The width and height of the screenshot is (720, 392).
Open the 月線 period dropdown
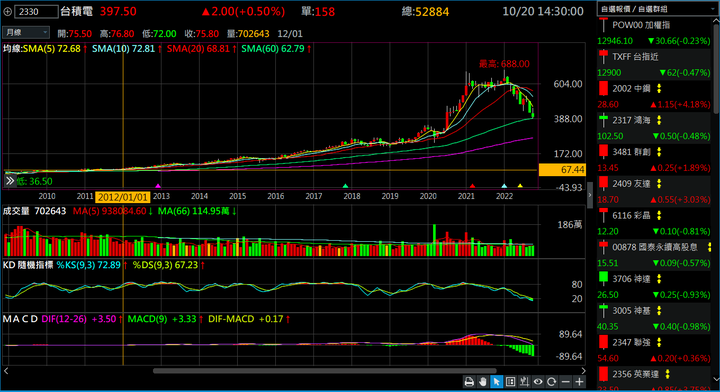tap(26, 33)
